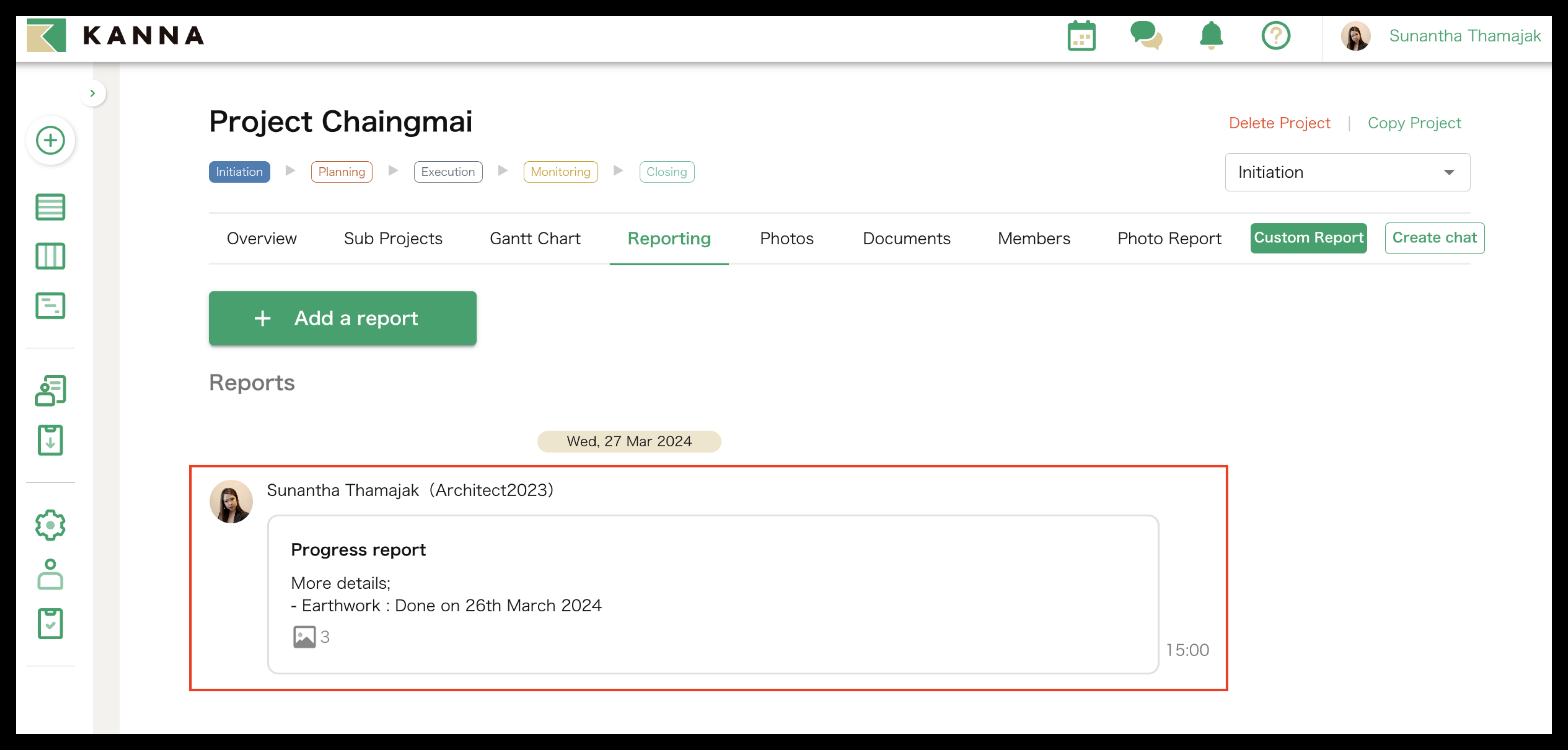The width and height of the screenshot is (1568, 750).
Task: Select the Closing stage tag
Action: tap(666, 172)
